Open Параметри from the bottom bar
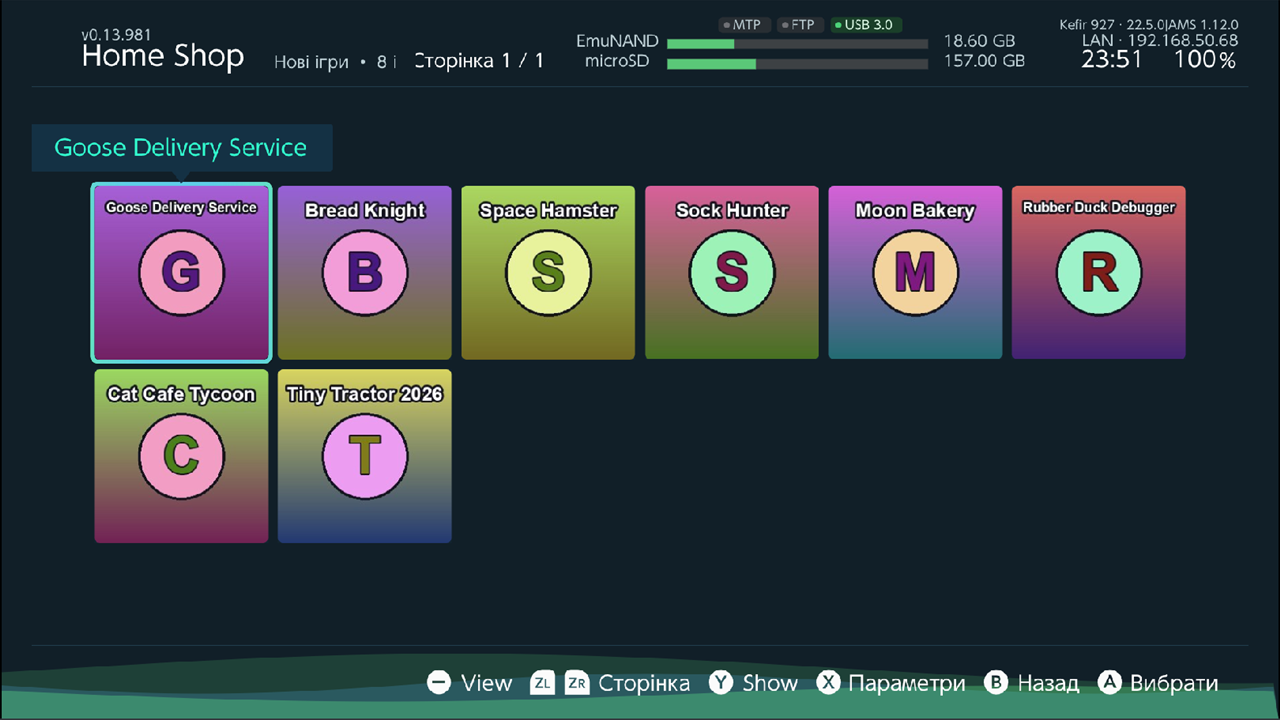 [907, 684]
